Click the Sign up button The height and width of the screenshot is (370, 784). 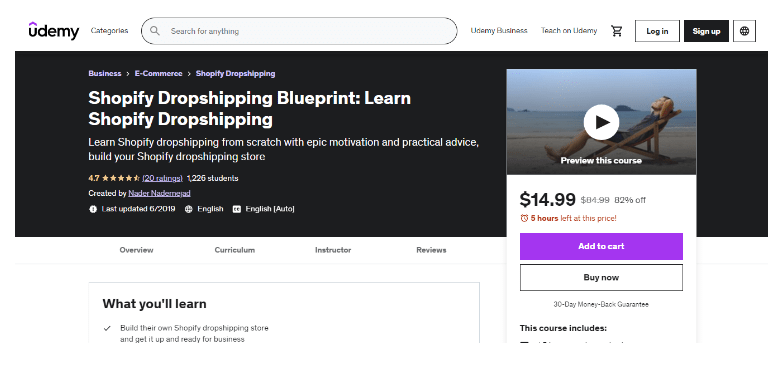click(706, 31)
